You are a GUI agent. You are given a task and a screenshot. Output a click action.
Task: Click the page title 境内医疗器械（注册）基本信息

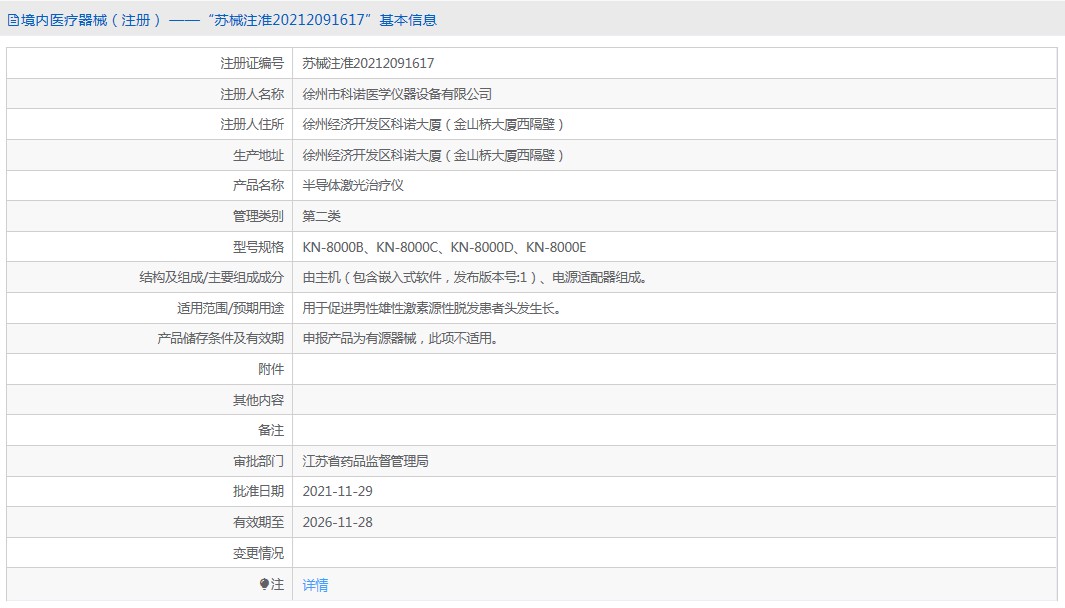click(228, 20)
